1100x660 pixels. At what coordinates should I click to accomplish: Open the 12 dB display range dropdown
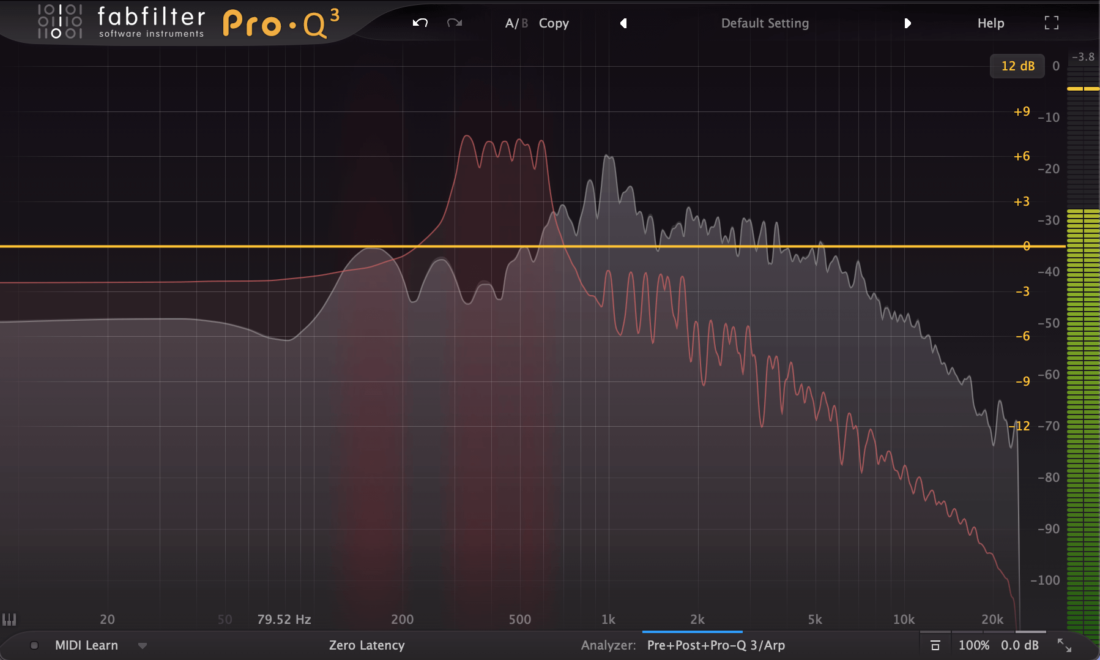pos(1017,66)
